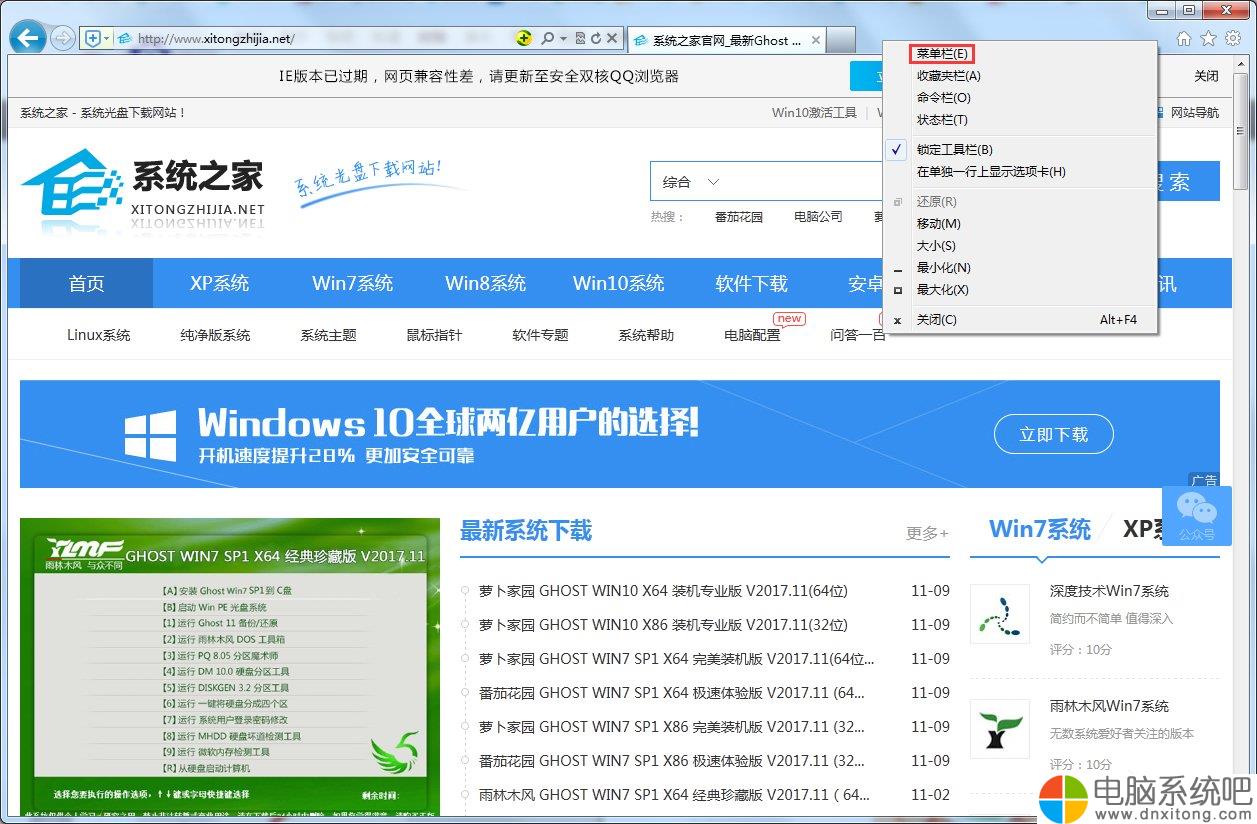Open the Win8系统 navigation tab

[x=486, y=283]
